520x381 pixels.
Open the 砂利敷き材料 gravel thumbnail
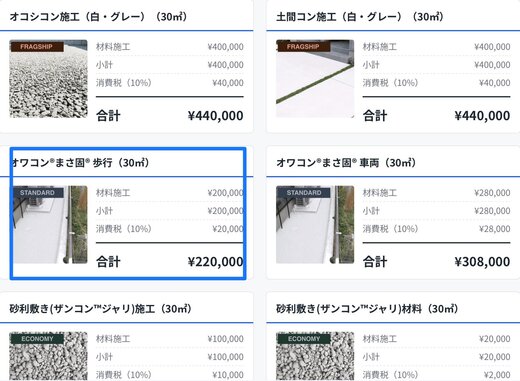(315, 356)
